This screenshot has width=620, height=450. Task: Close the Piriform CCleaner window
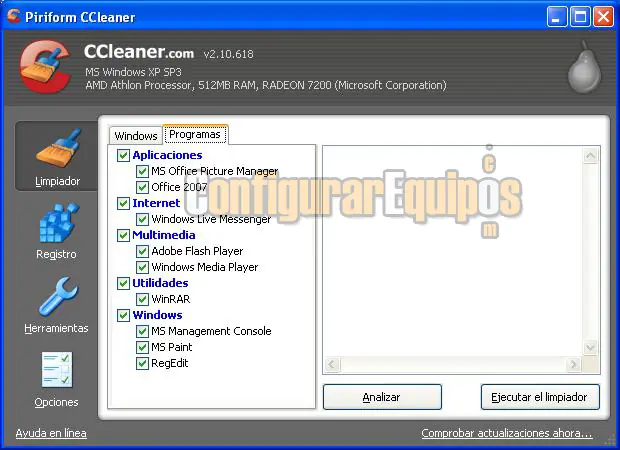tap(603, 17)
